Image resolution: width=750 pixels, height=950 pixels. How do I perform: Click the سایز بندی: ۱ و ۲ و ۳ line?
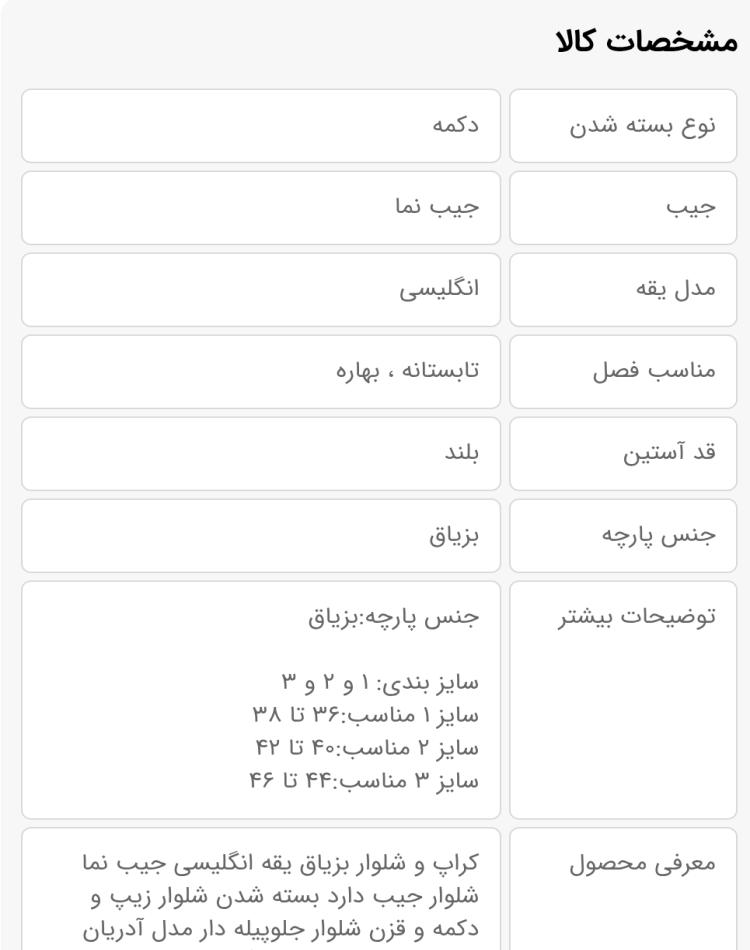pyautogui.click(x=380, y=682)
